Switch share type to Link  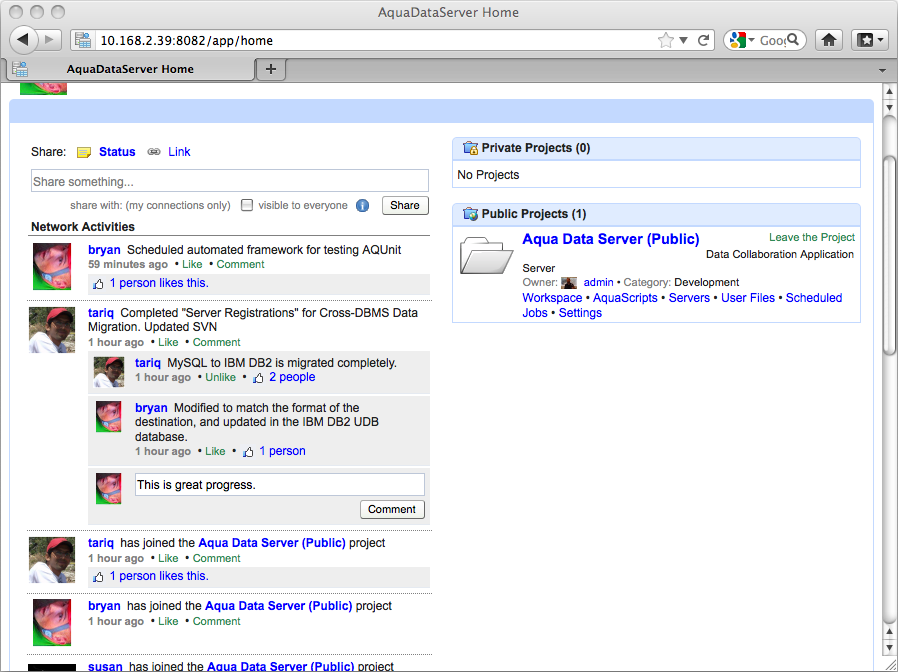coord(179,152)
